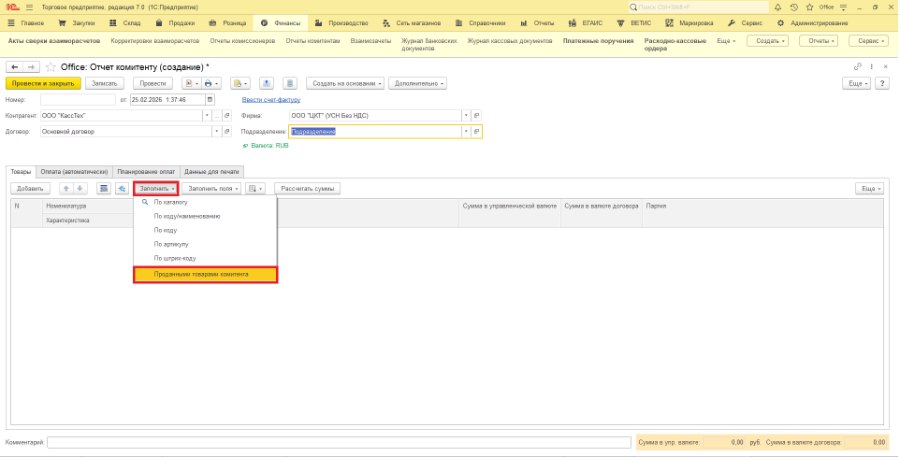The height and width of the screenshot is (457, 900).
Task: Go back with the left arrow
Action: click(15, 67)
